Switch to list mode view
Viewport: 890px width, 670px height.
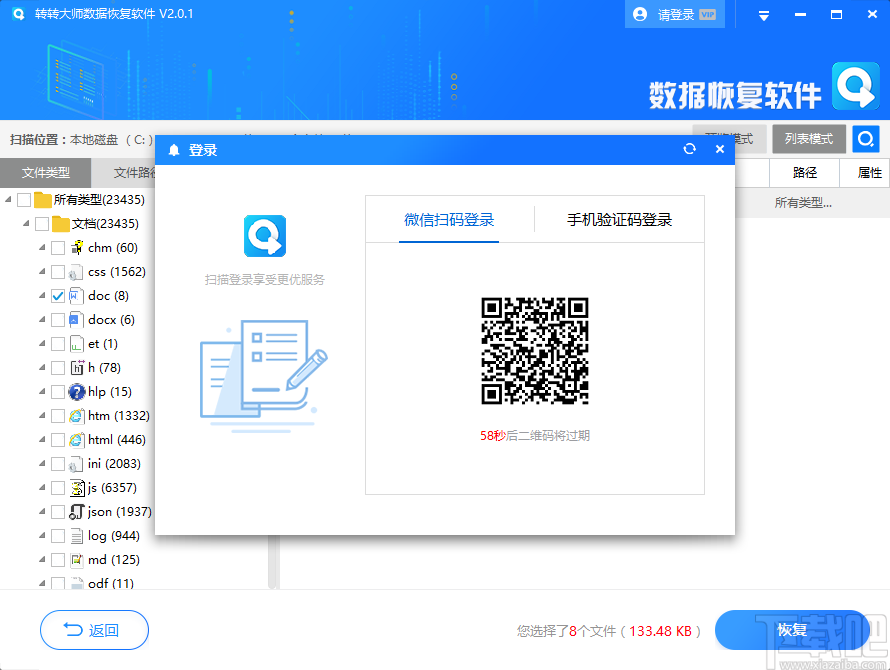tap(809, 139)
